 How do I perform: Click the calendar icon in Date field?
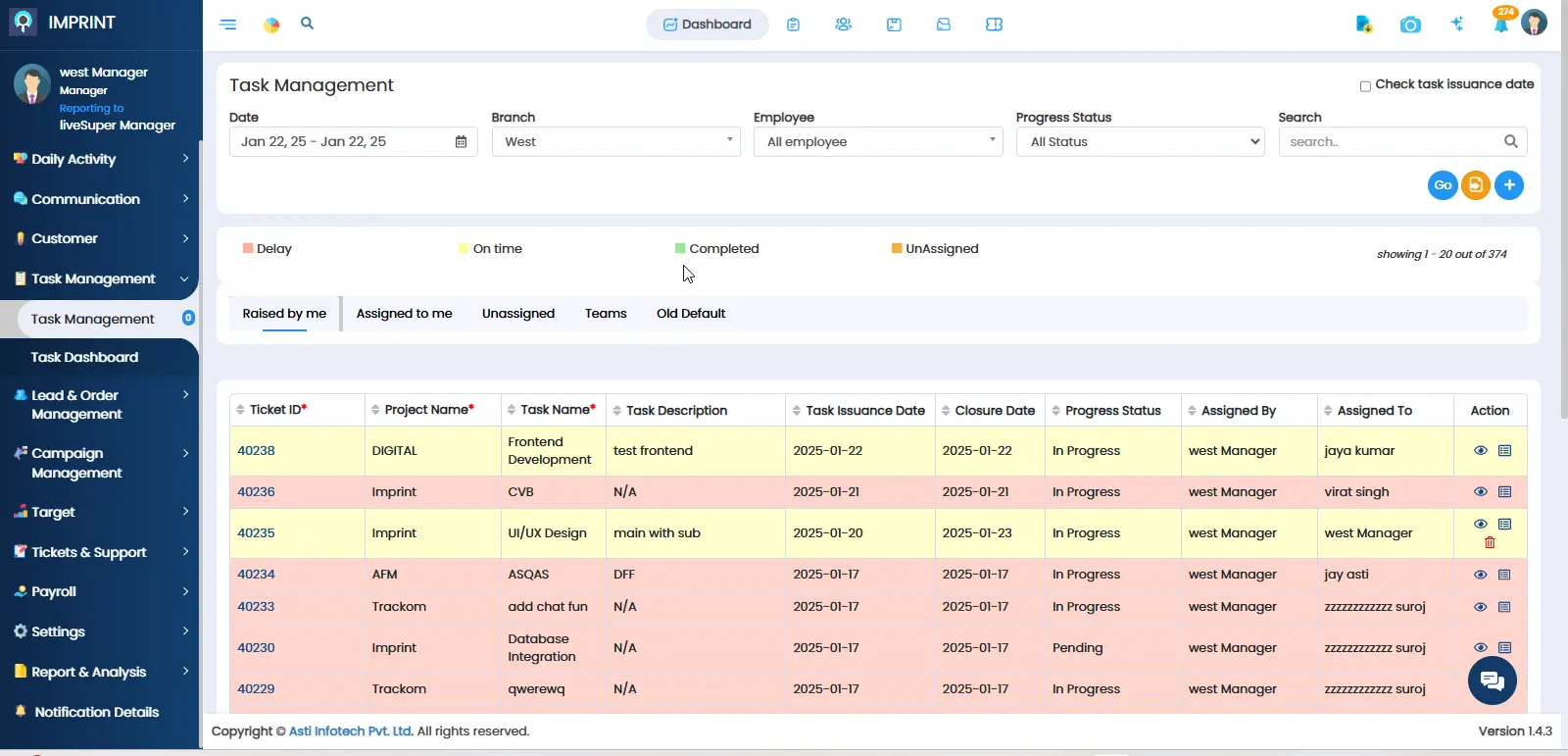tap(461, 142)
